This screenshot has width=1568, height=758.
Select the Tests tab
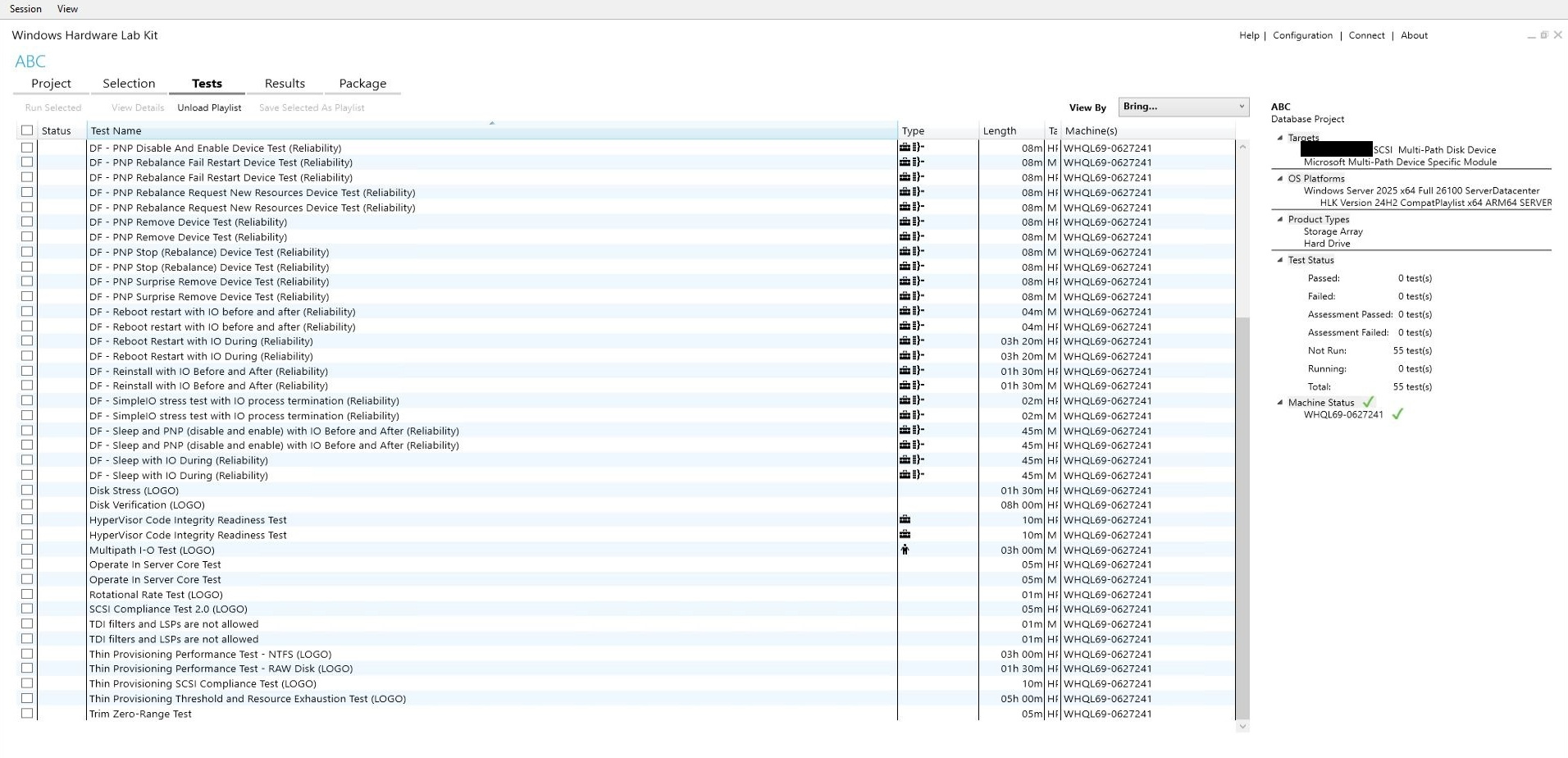point(207,84)
